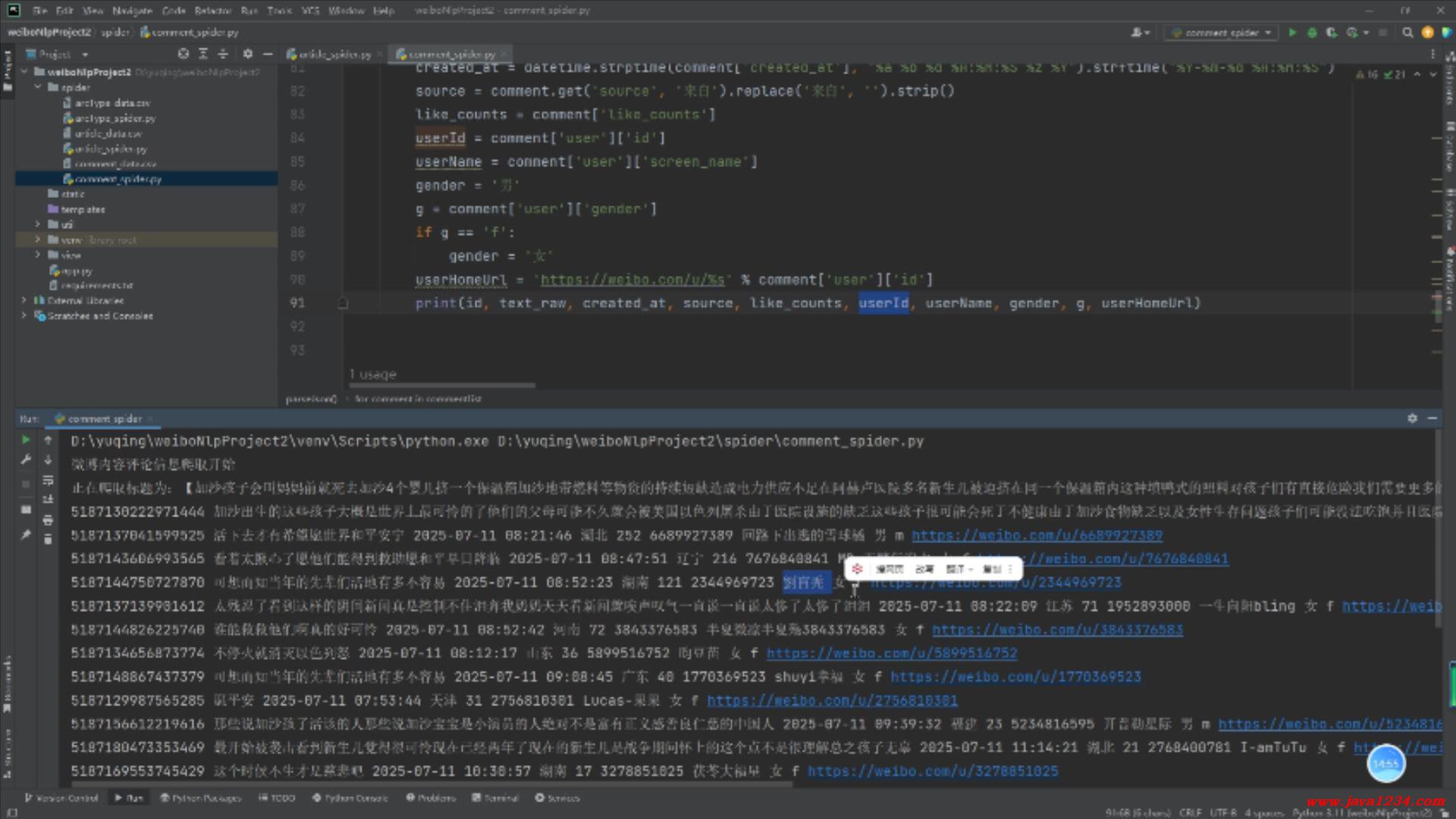Clear all output with trash icon
The height and width of the screenshot is (819, 1456).
[48, 539]
